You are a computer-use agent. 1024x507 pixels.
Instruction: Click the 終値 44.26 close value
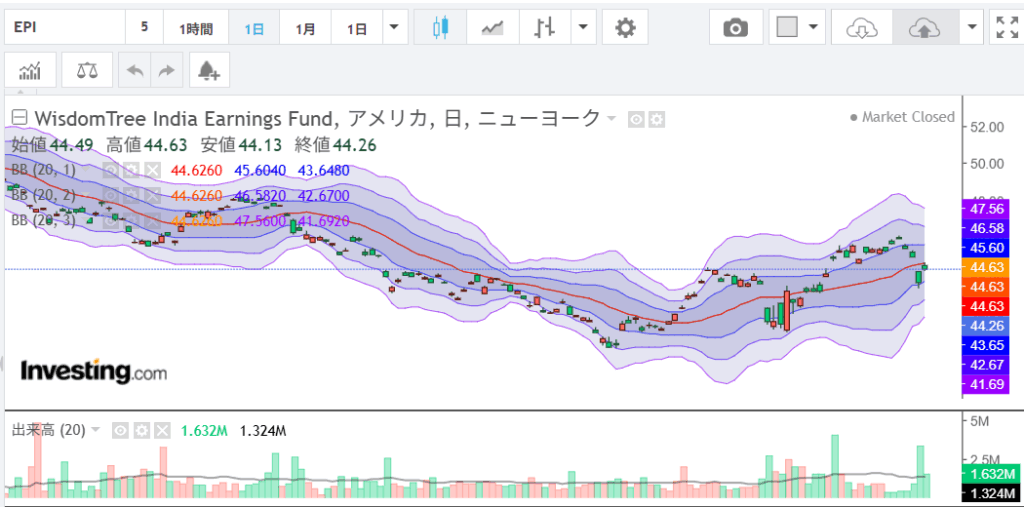click(335, 145)
